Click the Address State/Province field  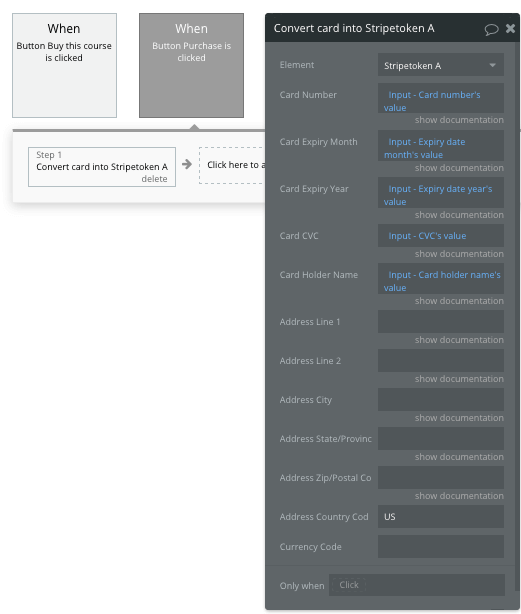441,439
